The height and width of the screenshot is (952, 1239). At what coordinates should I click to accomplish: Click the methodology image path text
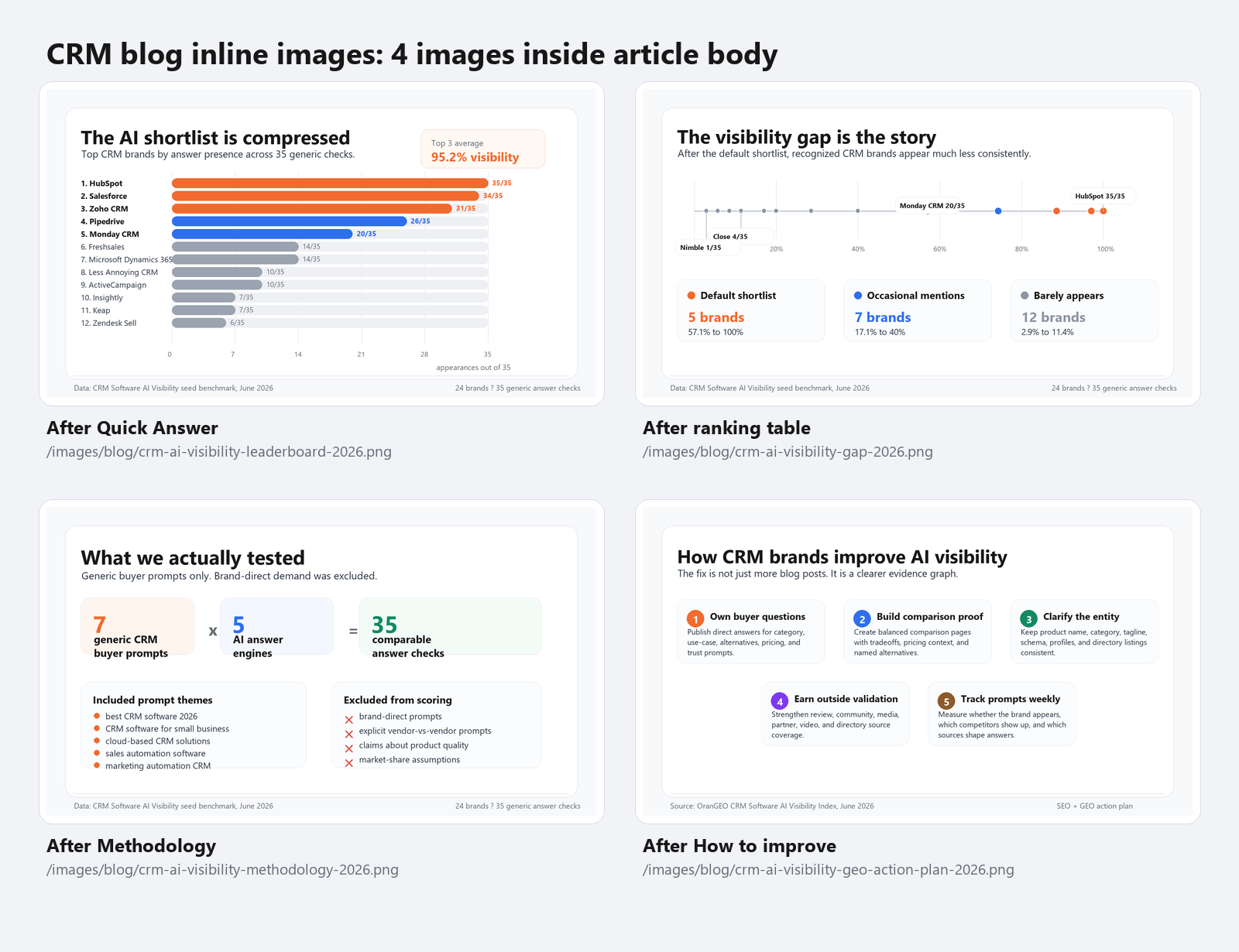pos(222,869)
